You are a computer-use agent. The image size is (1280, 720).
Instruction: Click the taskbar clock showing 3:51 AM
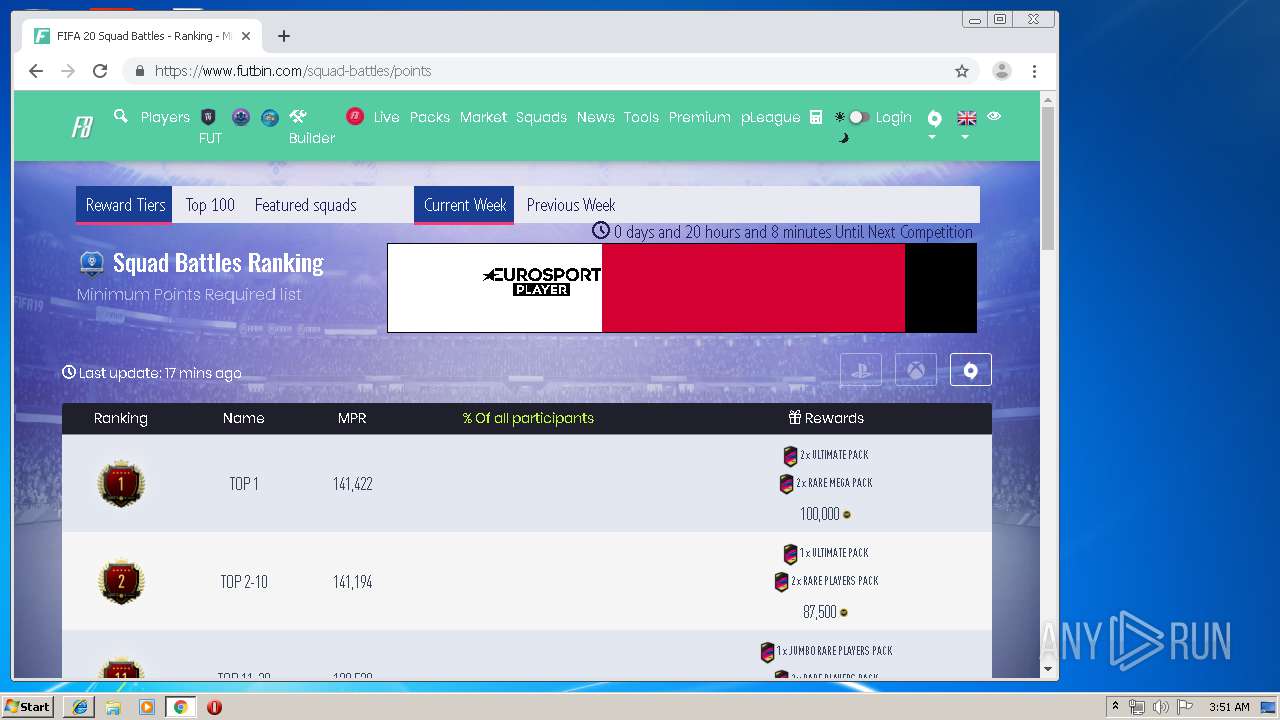[x=1229, y=707]
